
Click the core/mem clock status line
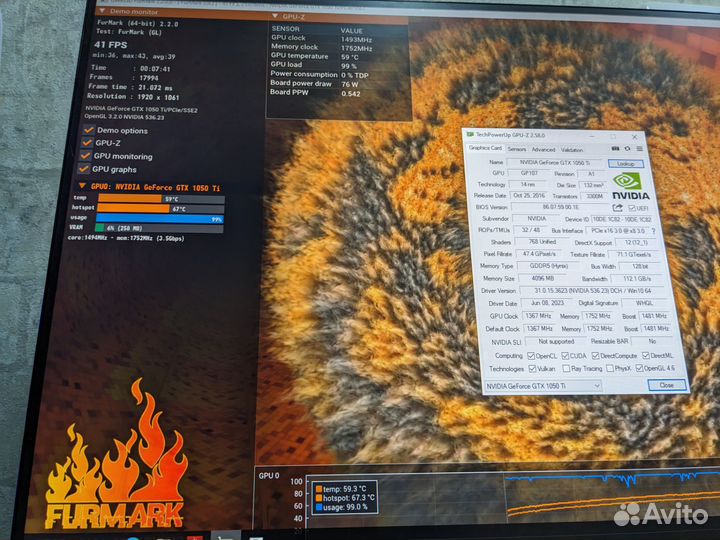pos(126,238)
